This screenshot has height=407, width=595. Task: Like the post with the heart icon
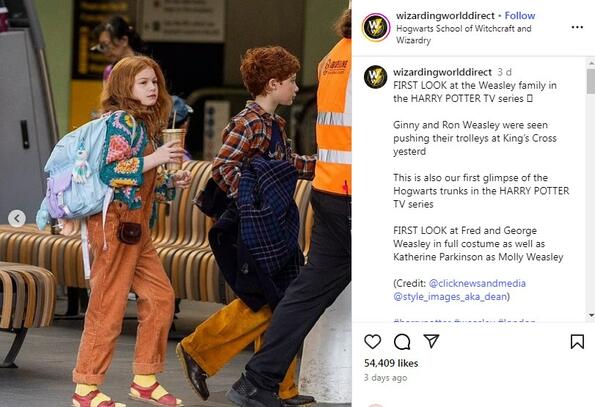tap(372, 341)
